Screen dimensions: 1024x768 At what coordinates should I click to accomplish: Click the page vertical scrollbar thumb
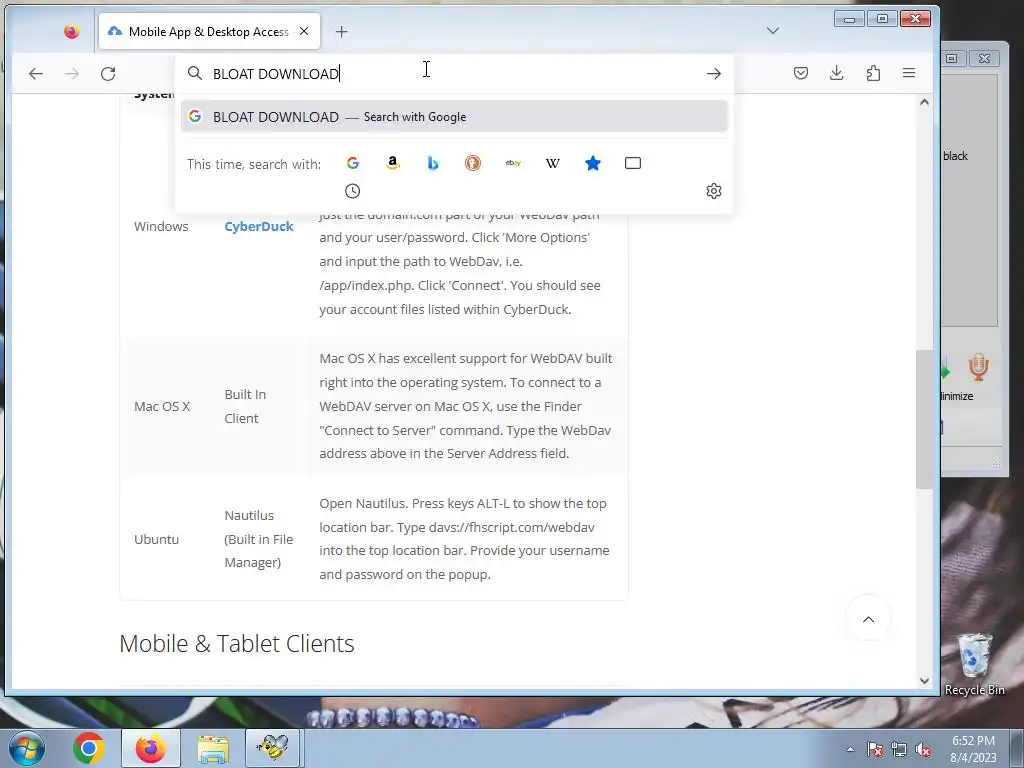coord(924,419)
